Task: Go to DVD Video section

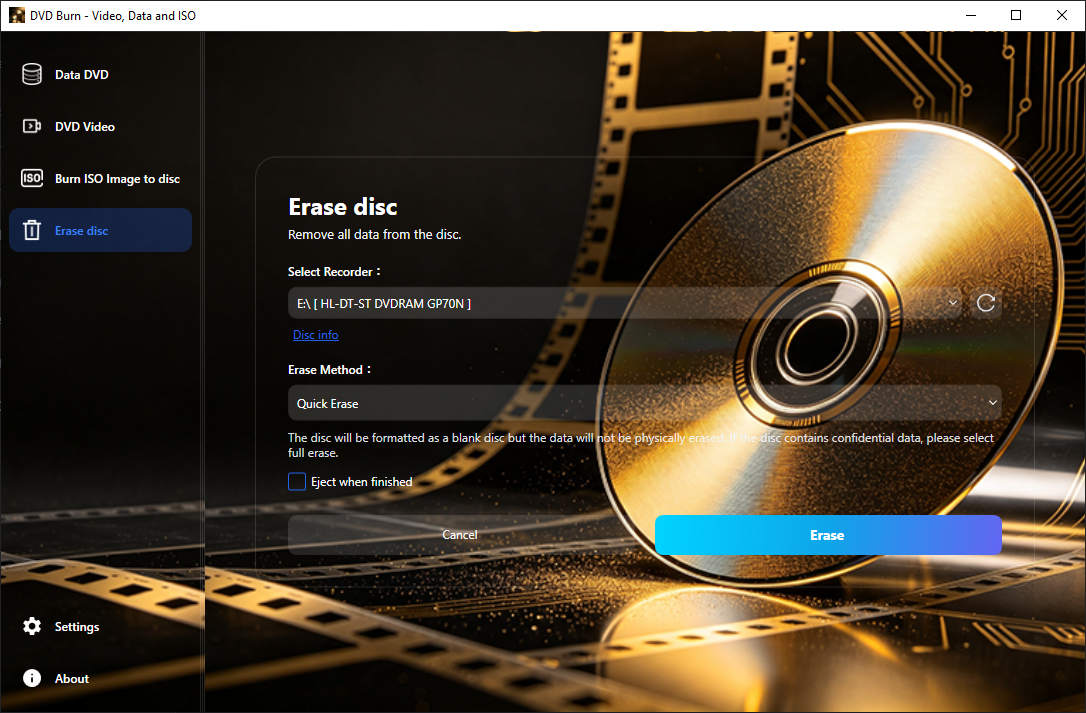Action: coord(100,126)
